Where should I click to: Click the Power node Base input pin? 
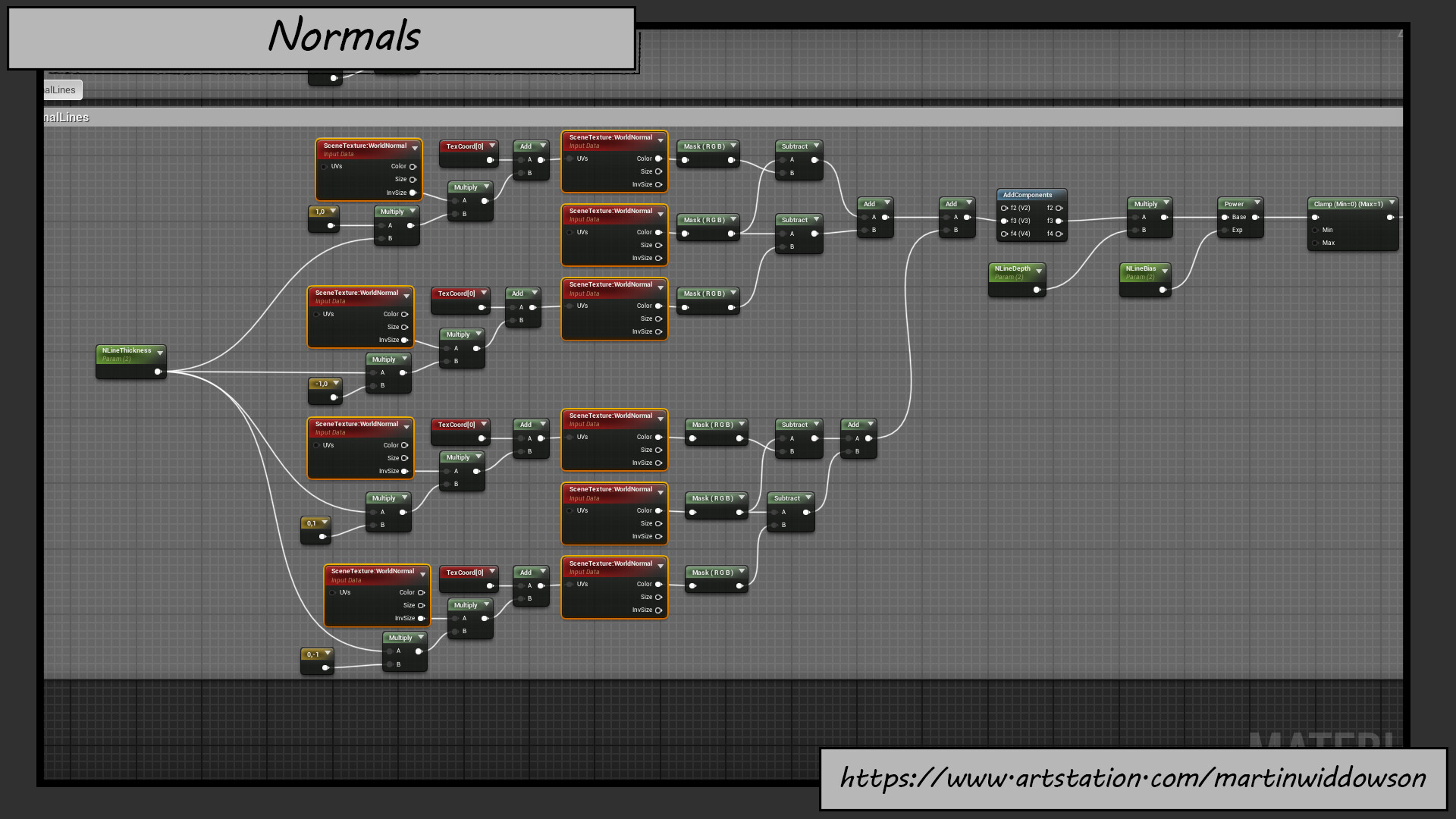coord(1225,217)
